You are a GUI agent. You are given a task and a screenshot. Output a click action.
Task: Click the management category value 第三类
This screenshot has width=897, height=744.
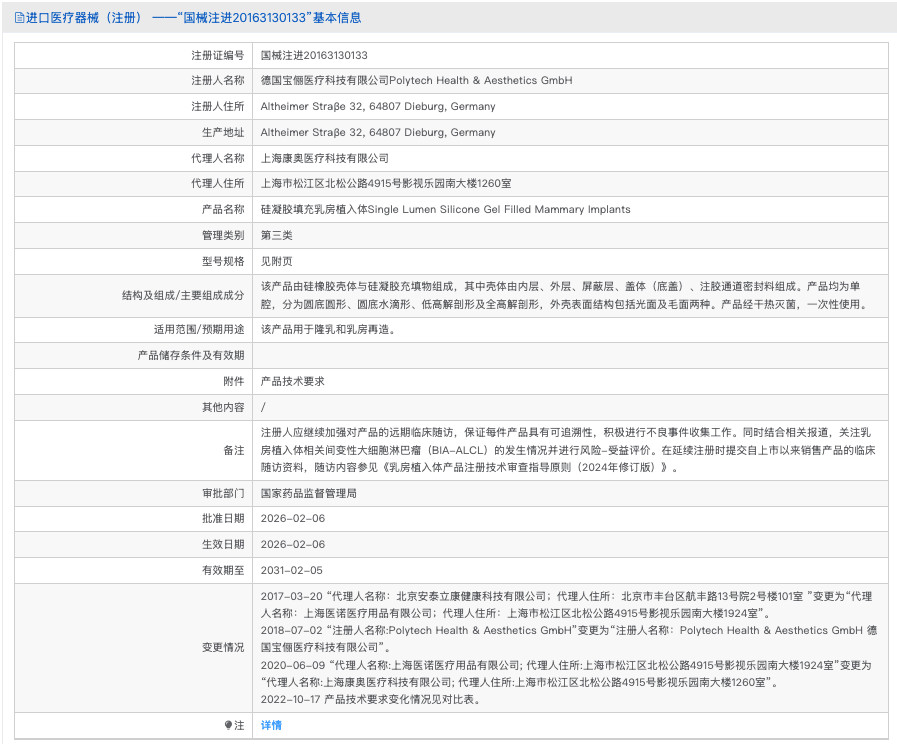(277, 235)
